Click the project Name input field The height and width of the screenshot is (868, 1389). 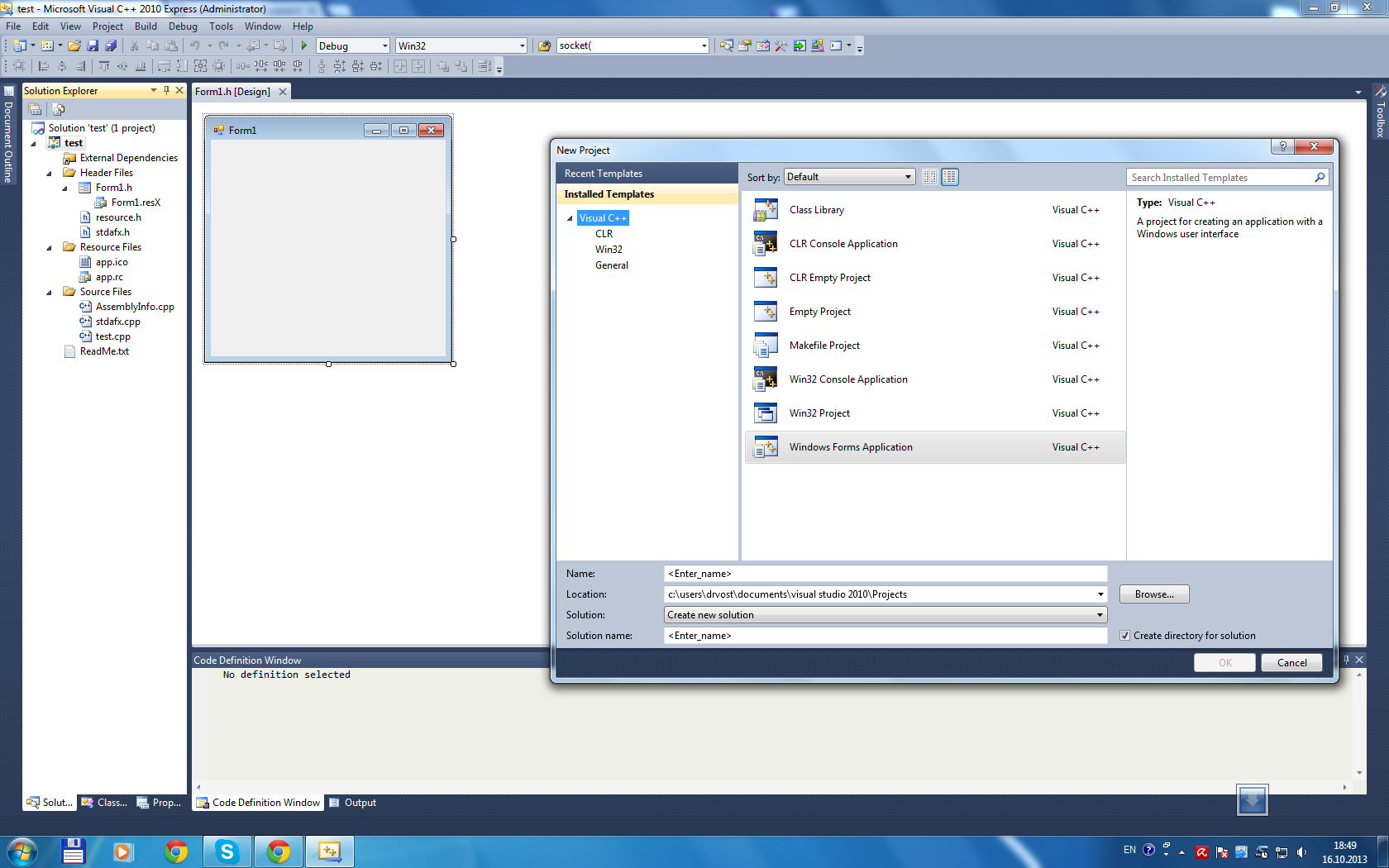885,574
